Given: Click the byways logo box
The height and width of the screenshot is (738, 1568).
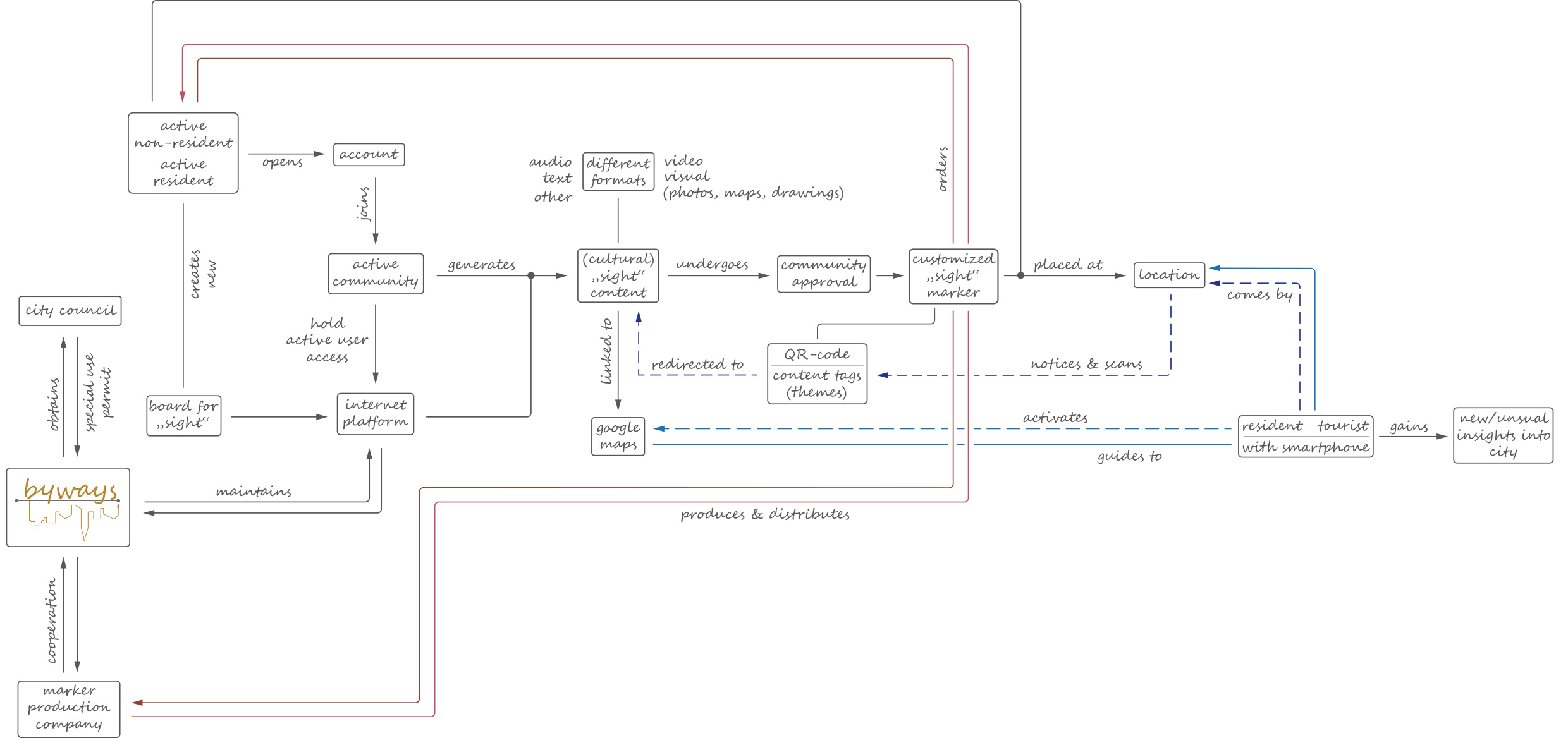Looking at the screenshot, I should 68,507.
